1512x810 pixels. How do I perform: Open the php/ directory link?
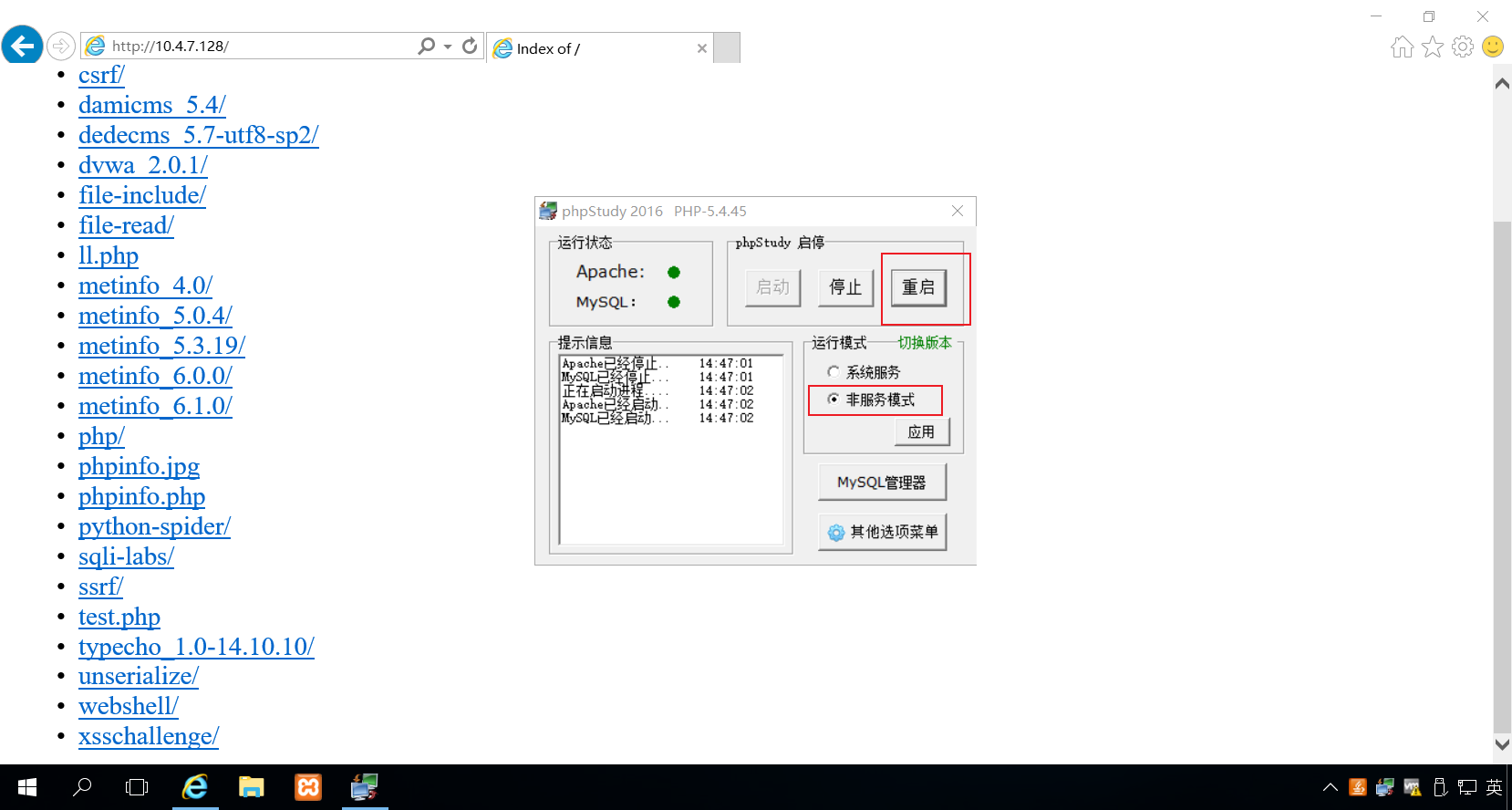coord(101,436)
